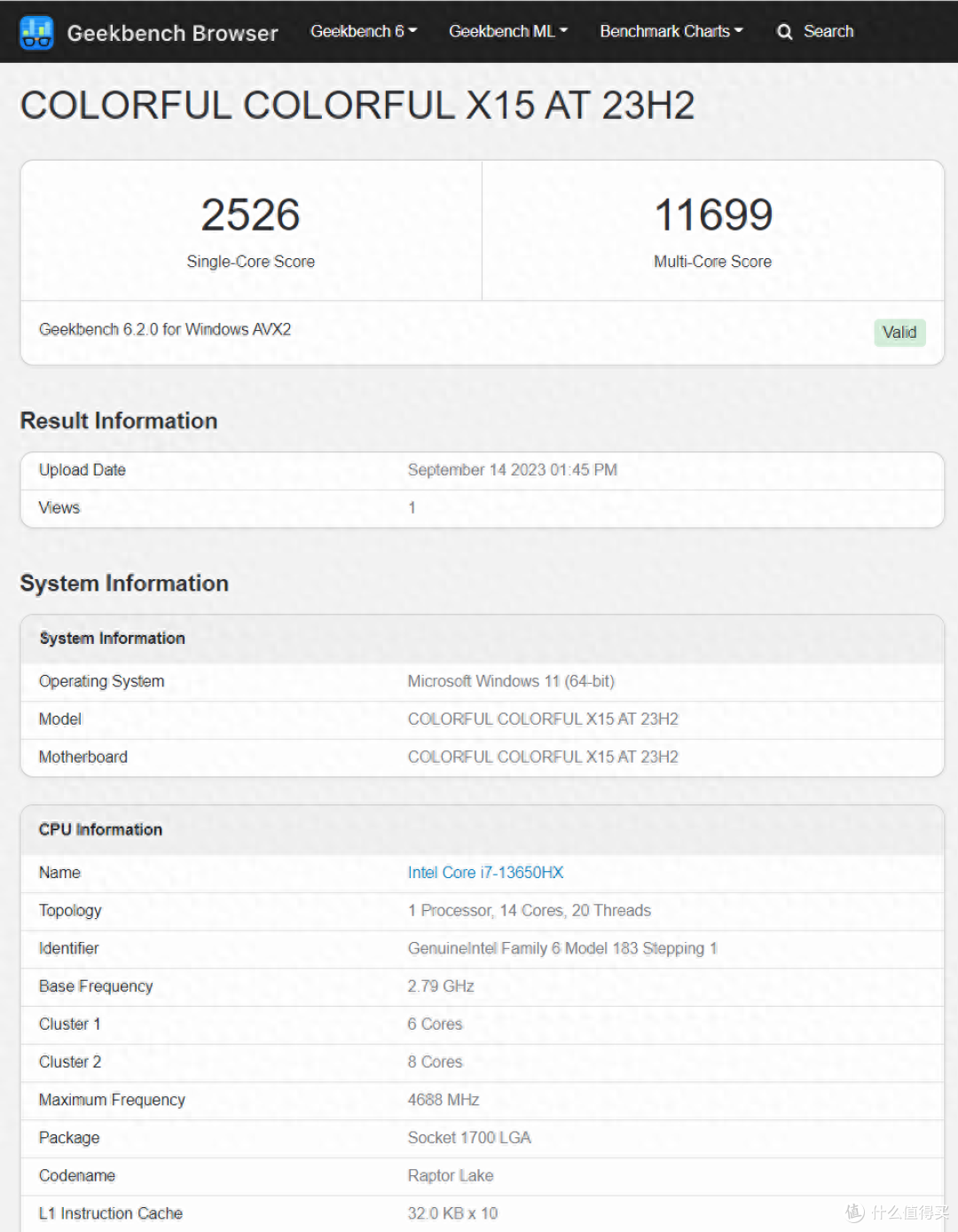
Task: Select the '2.79 GHz' value
Action: point(441,986)
